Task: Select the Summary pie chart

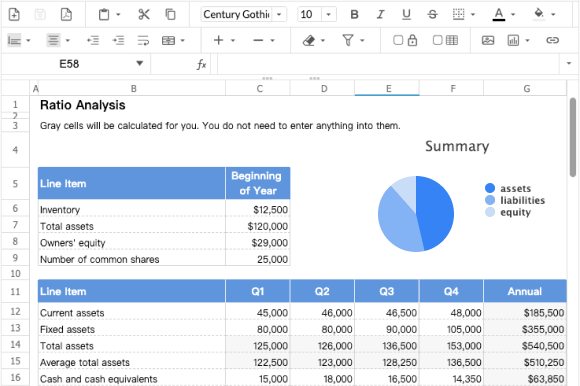Action: [x=416, y=214]
